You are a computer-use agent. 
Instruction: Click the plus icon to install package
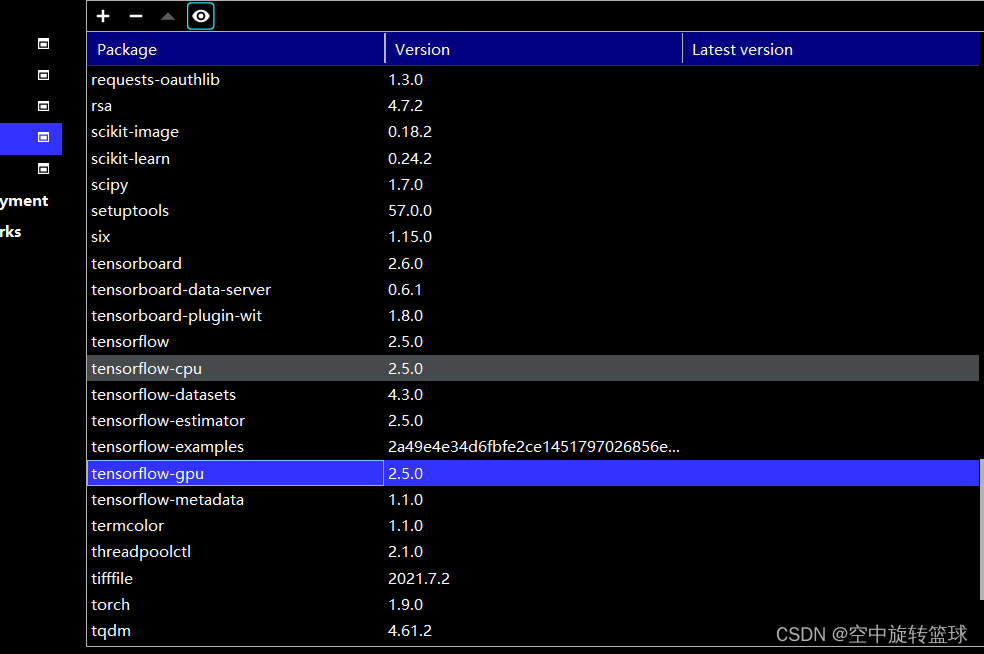point(103,16)
